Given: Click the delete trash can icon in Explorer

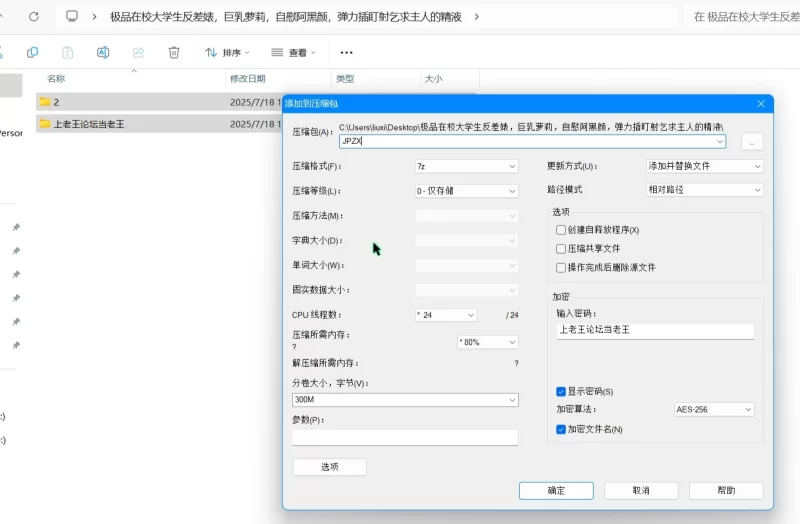Looking at the screenshot, I should (174, 53).
